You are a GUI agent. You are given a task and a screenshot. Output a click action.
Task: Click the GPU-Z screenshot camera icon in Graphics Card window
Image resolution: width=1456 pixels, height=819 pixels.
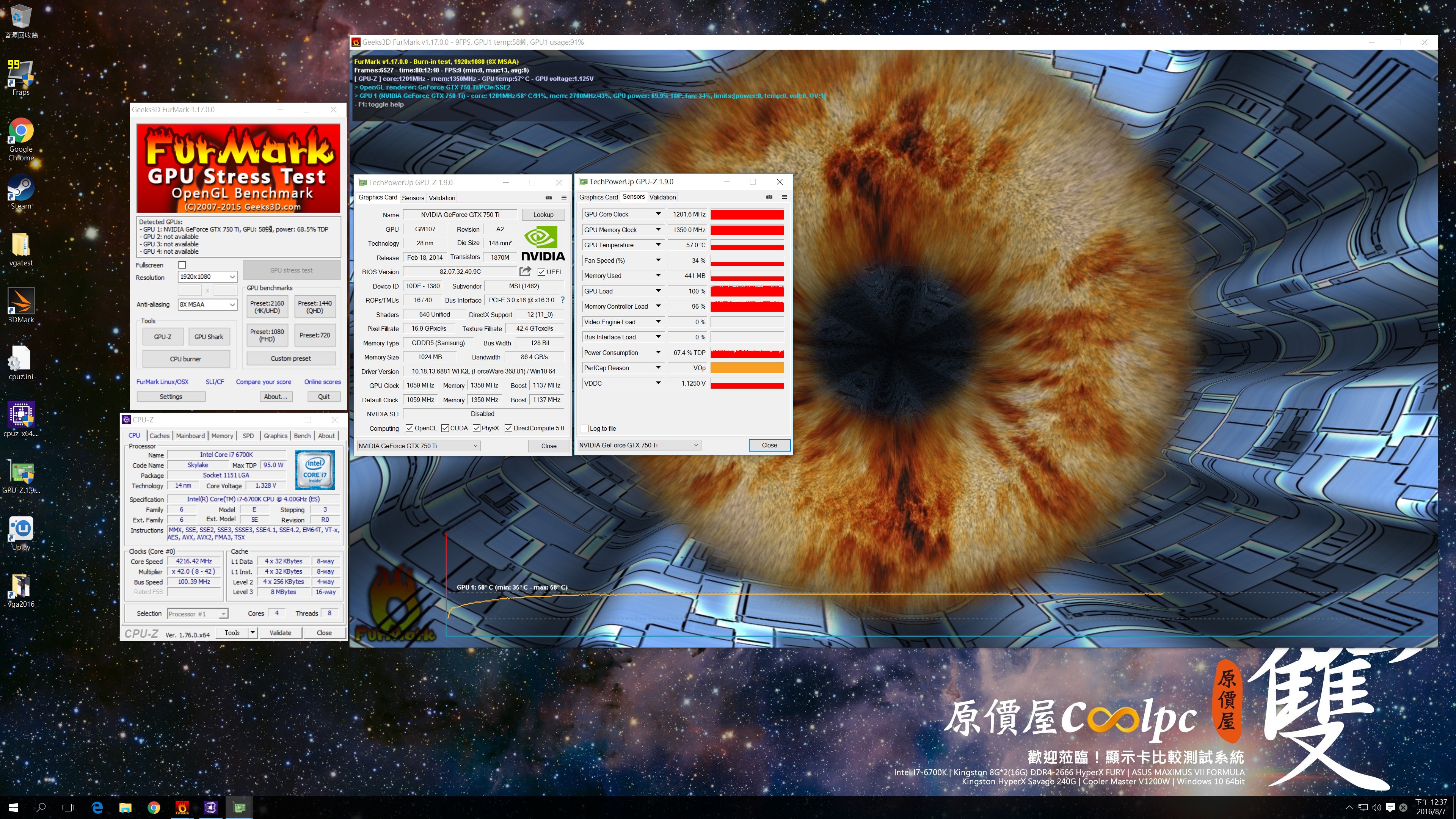click(548, 198)
